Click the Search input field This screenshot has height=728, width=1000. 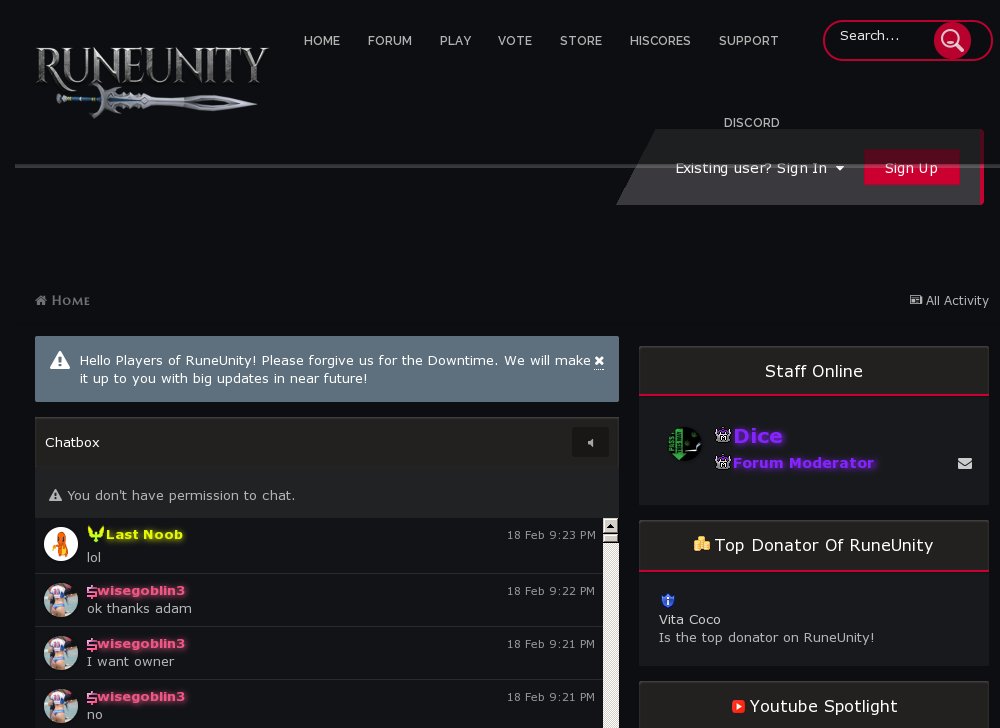[x=880, y=36]
